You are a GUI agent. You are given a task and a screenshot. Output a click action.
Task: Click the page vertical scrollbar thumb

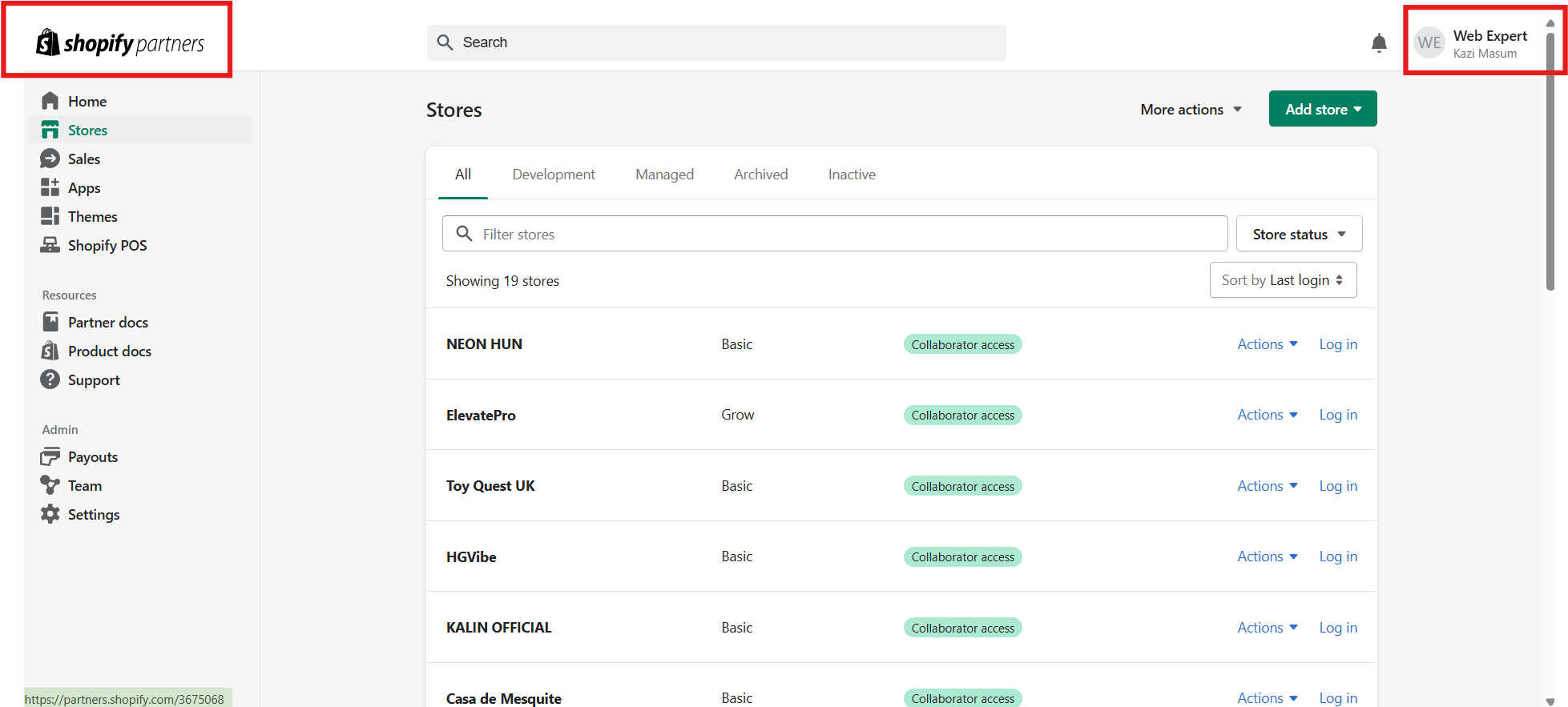pos(1550,160)
